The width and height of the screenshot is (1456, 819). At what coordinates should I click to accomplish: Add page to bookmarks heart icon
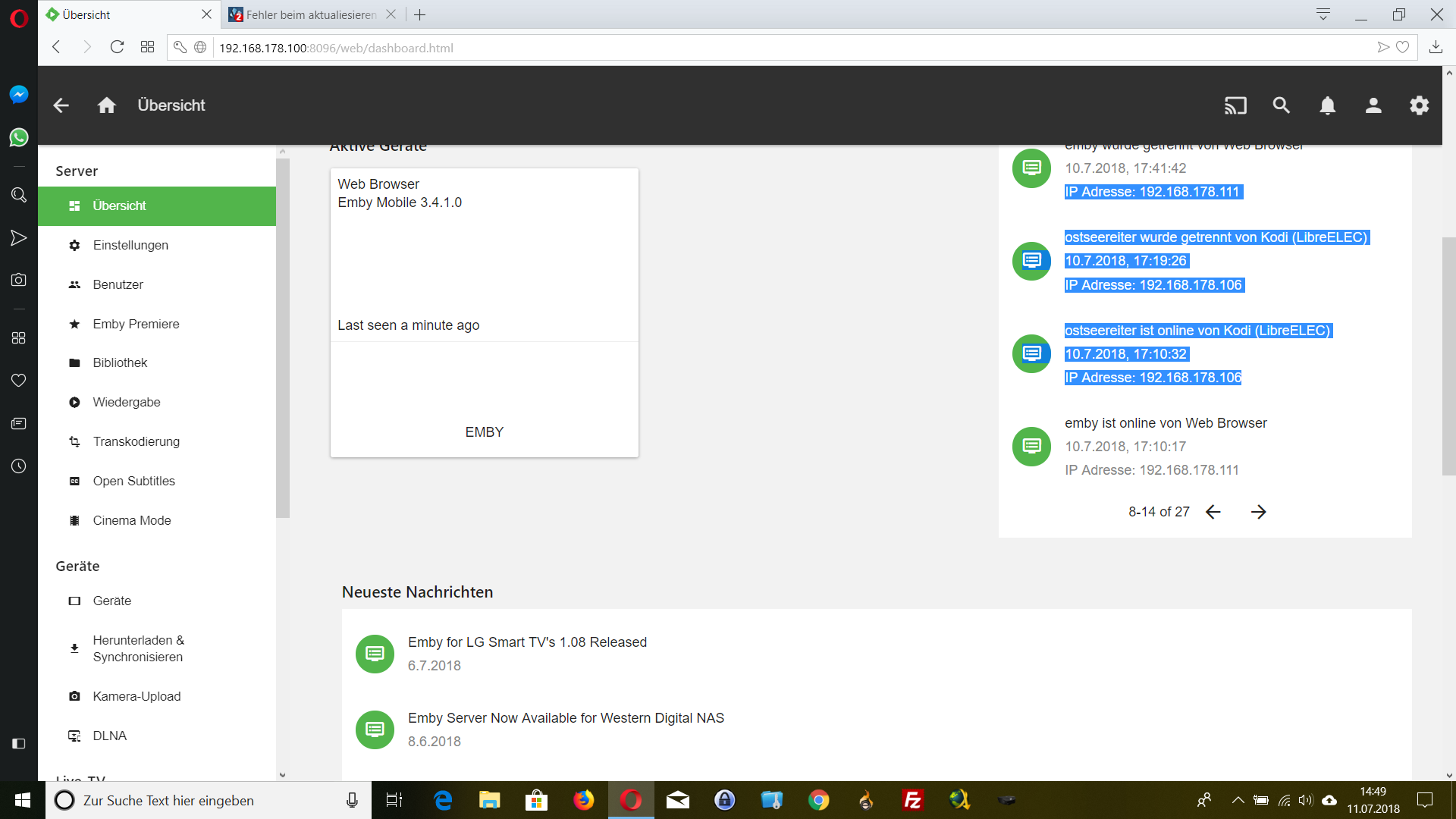tap(1403, 47)
